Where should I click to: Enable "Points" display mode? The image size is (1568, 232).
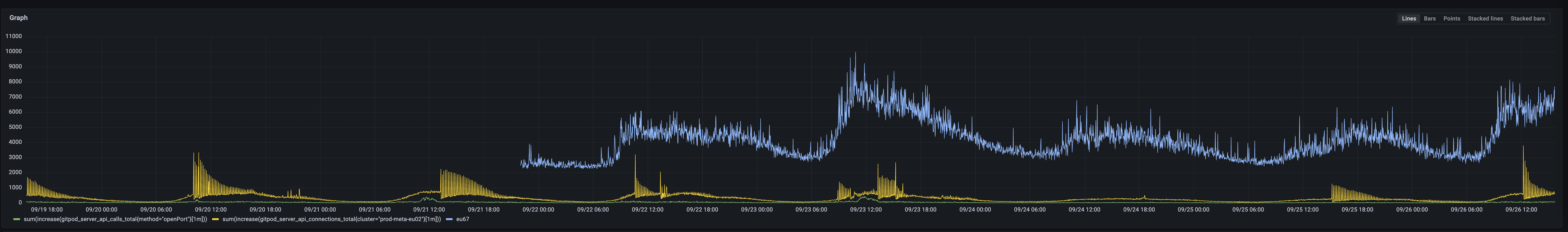[x=1452, y=18]
